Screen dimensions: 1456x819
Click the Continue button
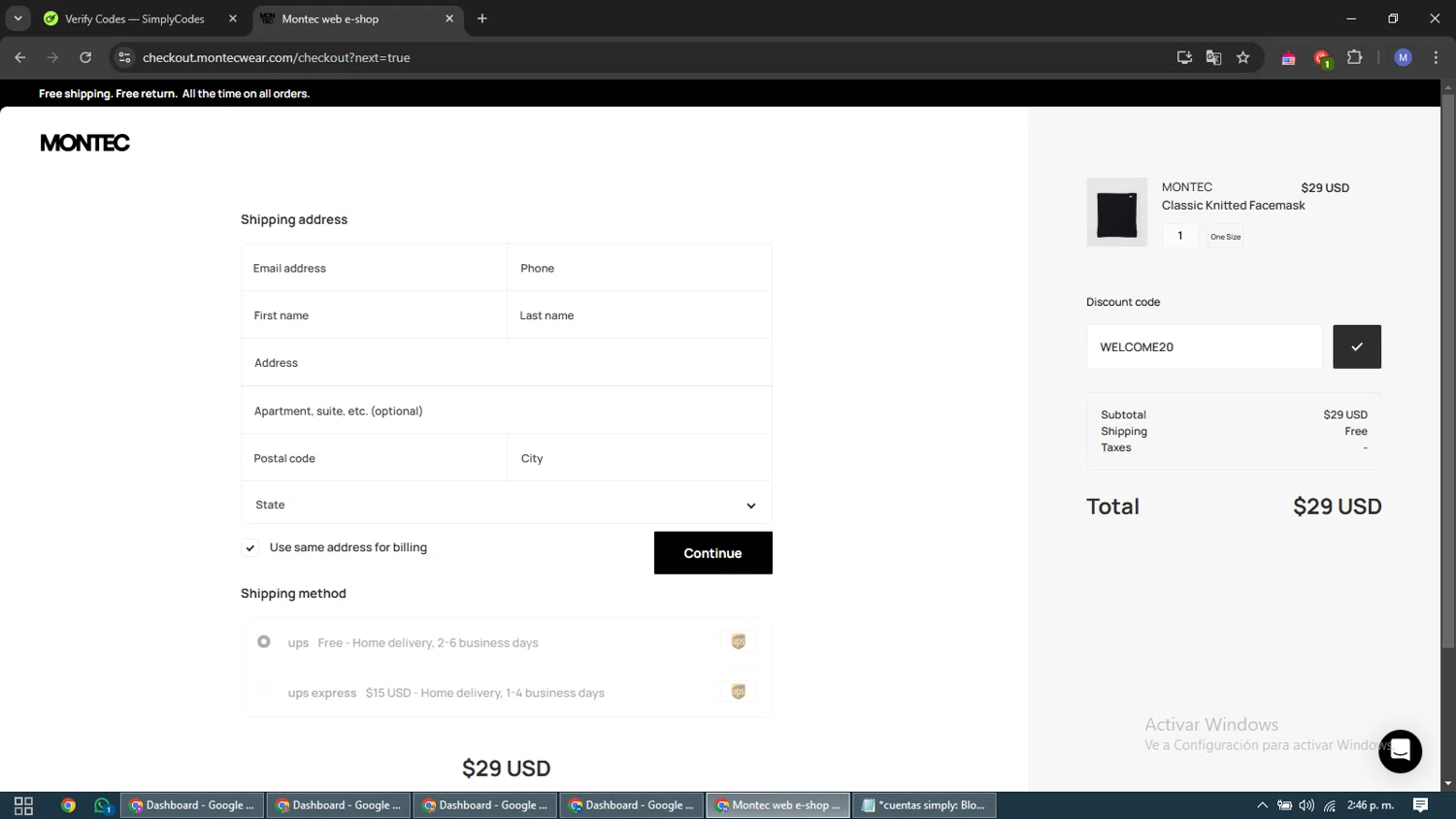[x=713, y=553]
